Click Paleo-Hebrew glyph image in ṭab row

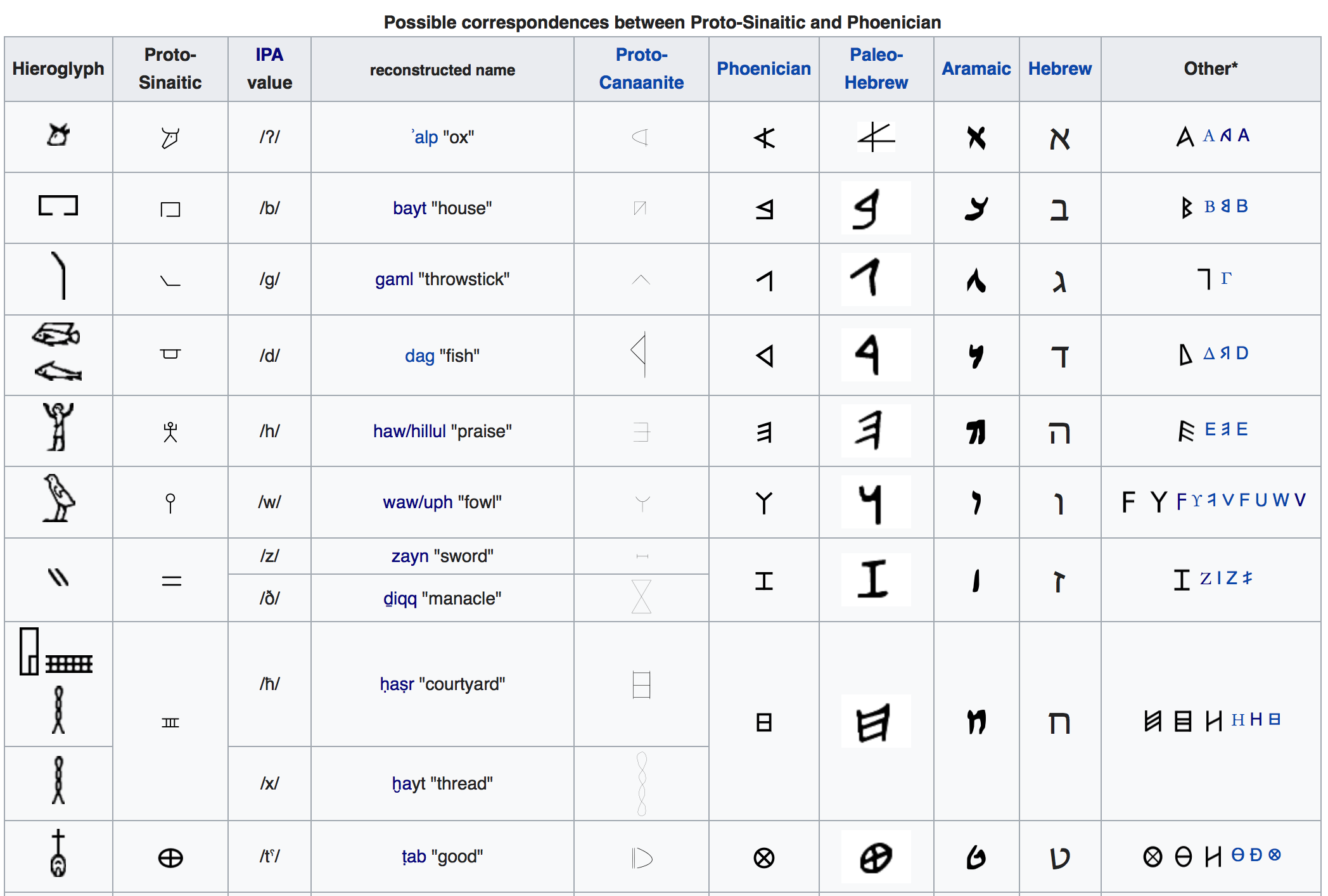pos(876,857)
